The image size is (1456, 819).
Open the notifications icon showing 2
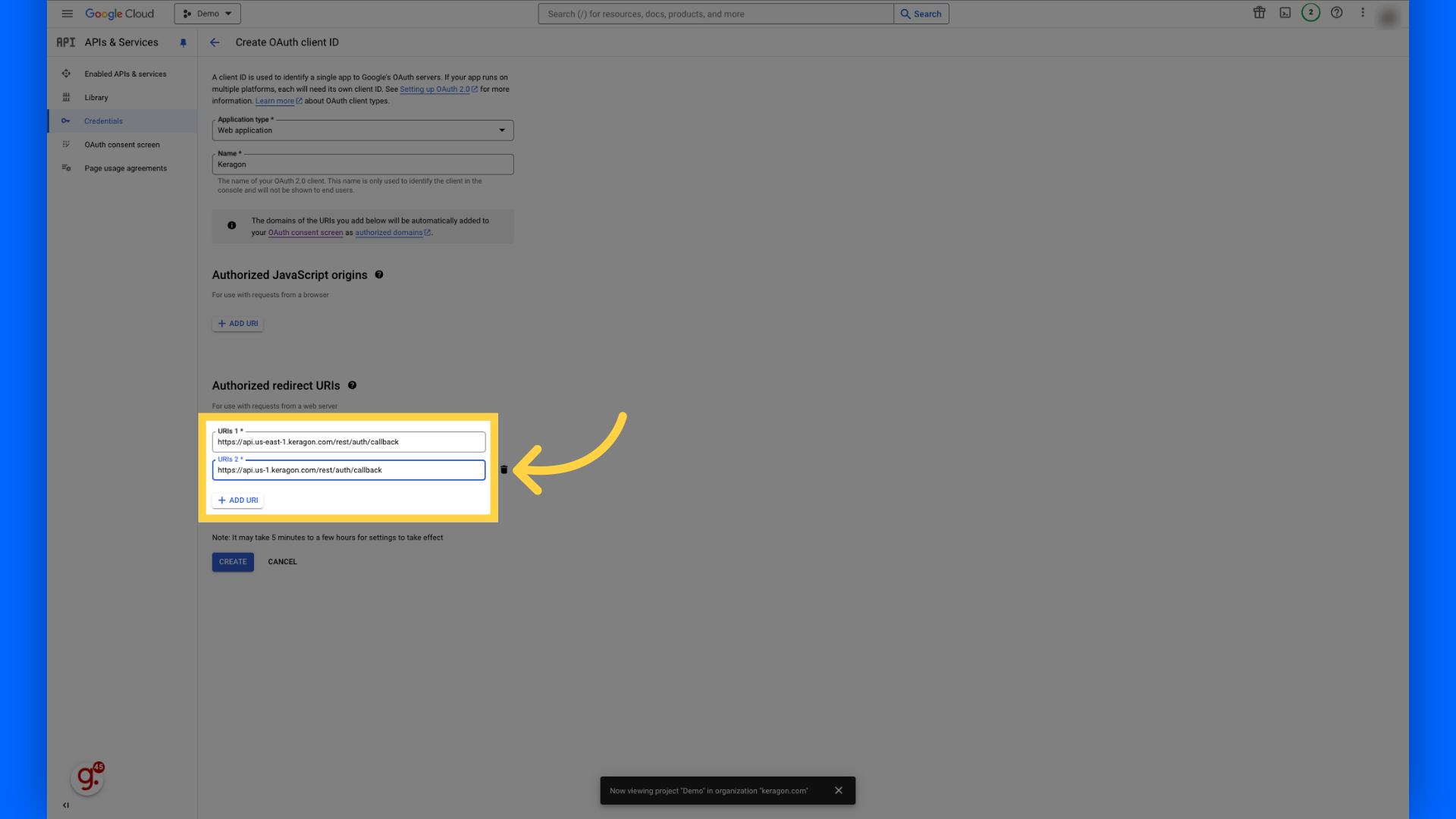tap(1310, 13)
